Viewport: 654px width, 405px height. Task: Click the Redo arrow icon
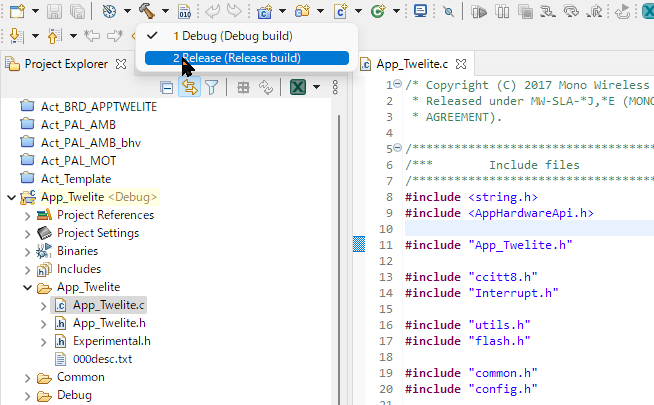(234, 11)
